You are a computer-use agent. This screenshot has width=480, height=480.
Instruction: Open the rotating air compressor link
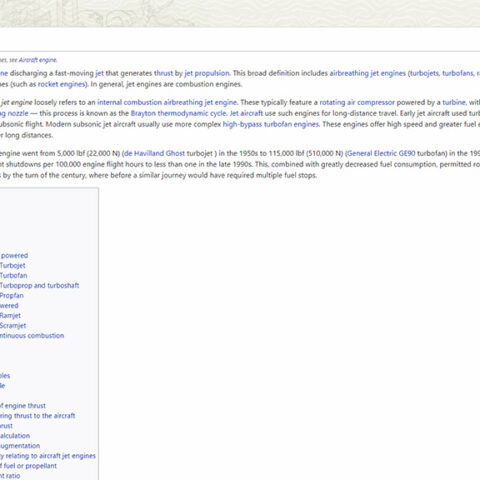coord(357,102)
